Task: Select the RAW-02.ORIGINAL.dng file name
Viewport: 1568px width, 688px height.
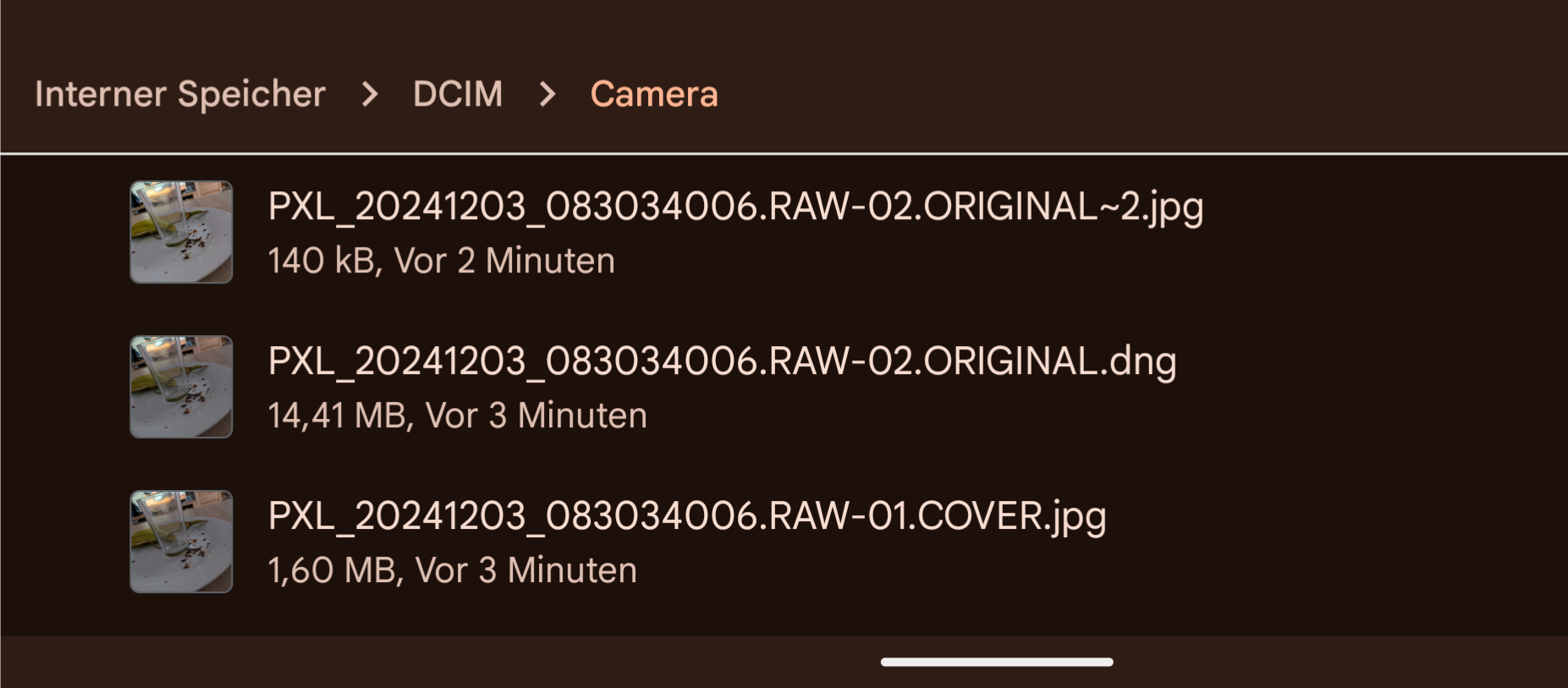Action: pos(721,361)
